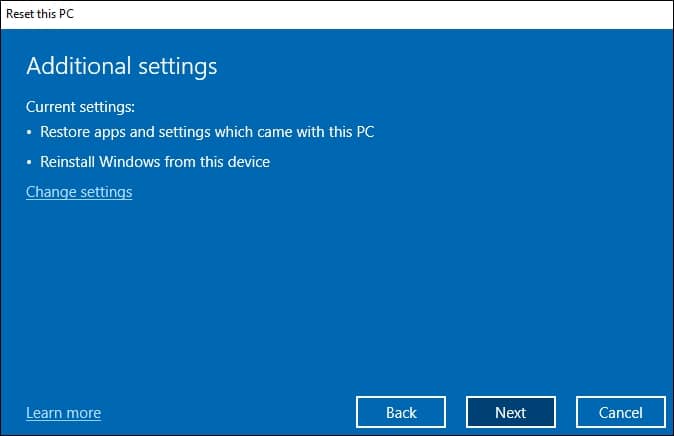Click the word Restore in first bullet

pyautogui.click(x=65, y=132)
